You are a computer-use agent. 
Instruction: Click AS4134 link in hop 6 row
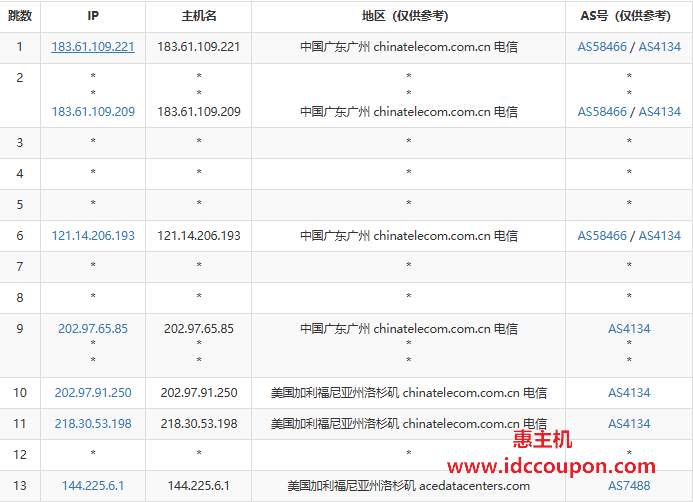pos(659,236)
